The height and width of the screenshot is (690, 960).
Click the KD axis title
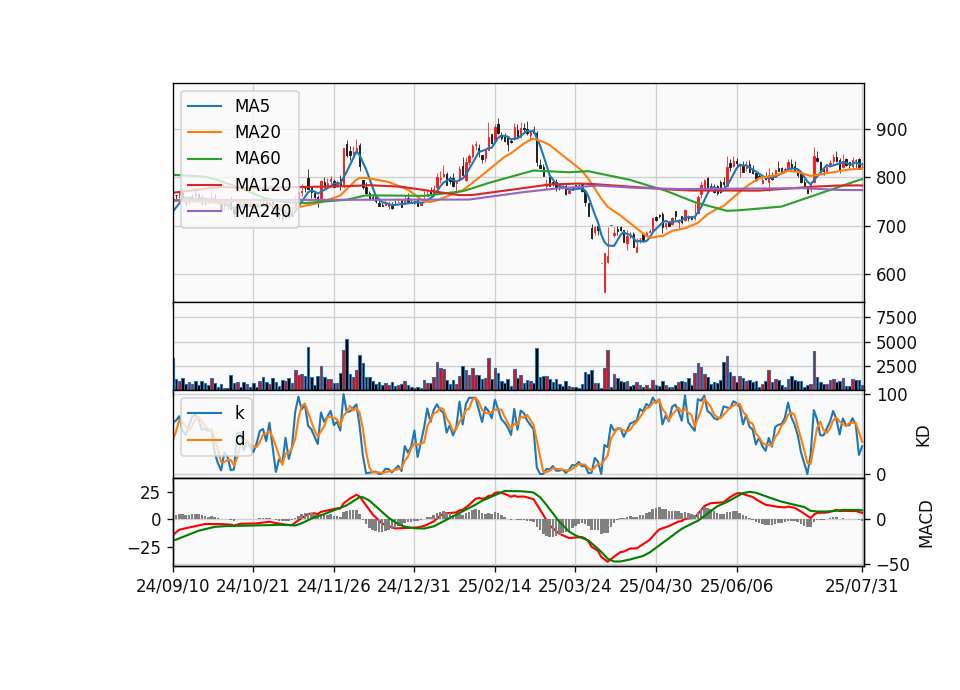923,436
